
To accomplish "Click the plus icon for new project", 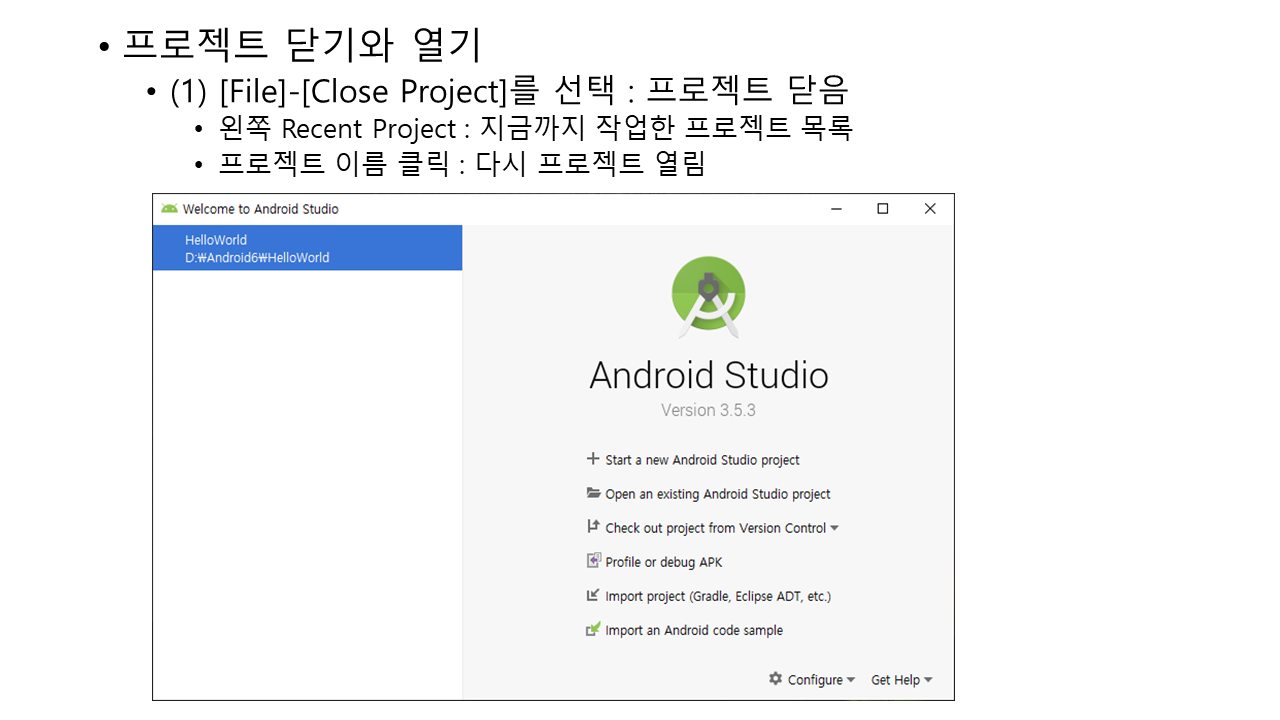I will coord(593,460).
